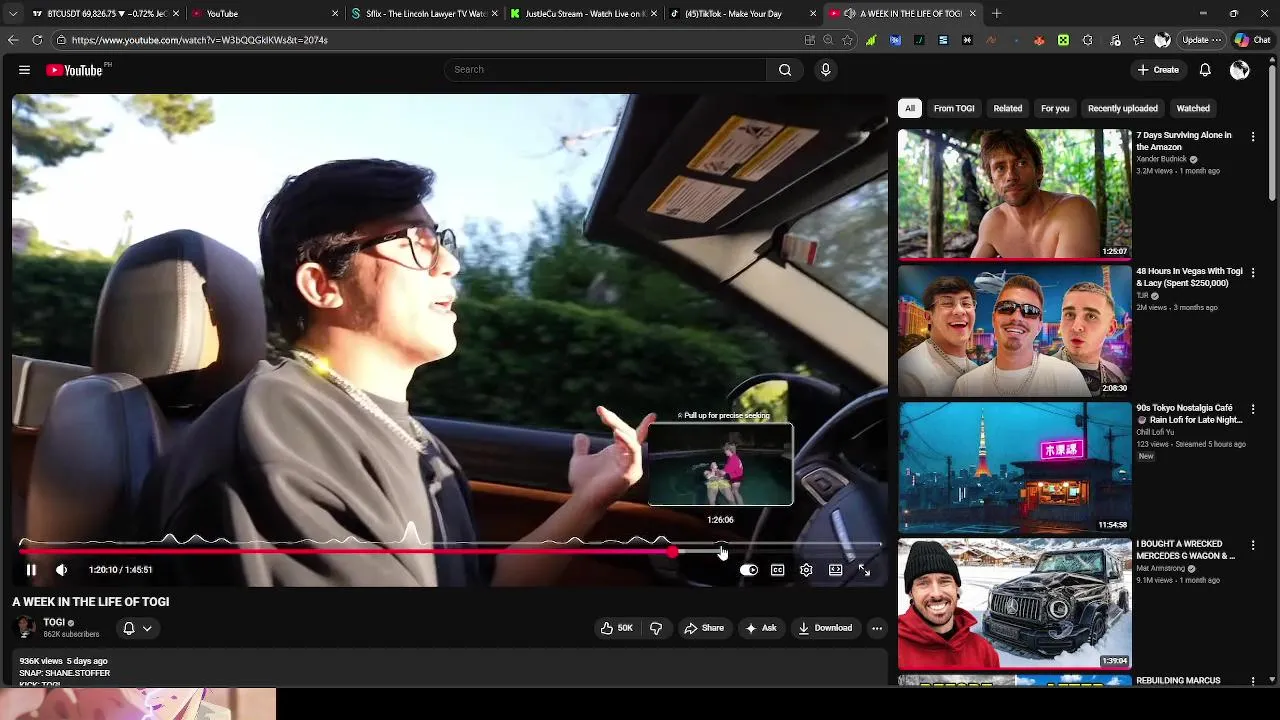Image resolution: width=1280 pixels, height=720 pixels.
Task: Click Create button in header
Action: point(1158,70)
